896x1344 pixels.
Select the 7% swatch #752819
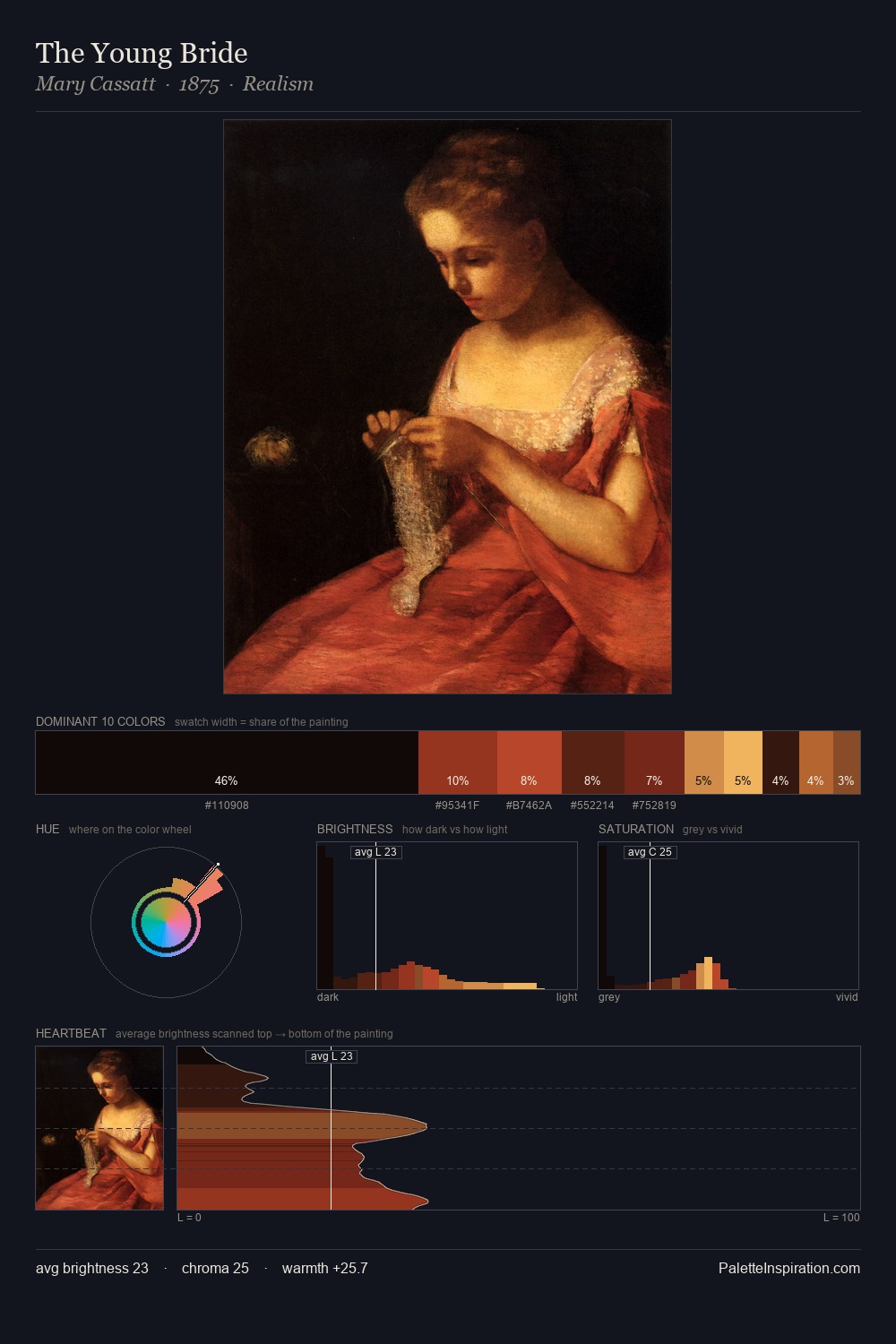point(654,762)
